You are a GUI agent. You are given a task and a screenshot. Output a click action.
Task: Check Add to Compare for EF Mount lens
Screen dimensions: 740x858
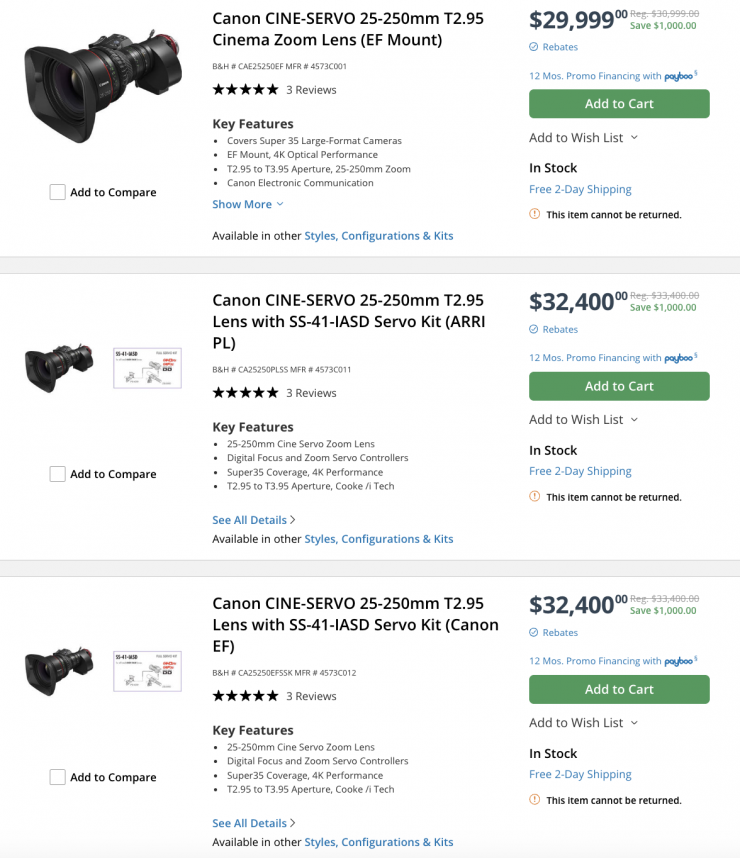point(58,192)
